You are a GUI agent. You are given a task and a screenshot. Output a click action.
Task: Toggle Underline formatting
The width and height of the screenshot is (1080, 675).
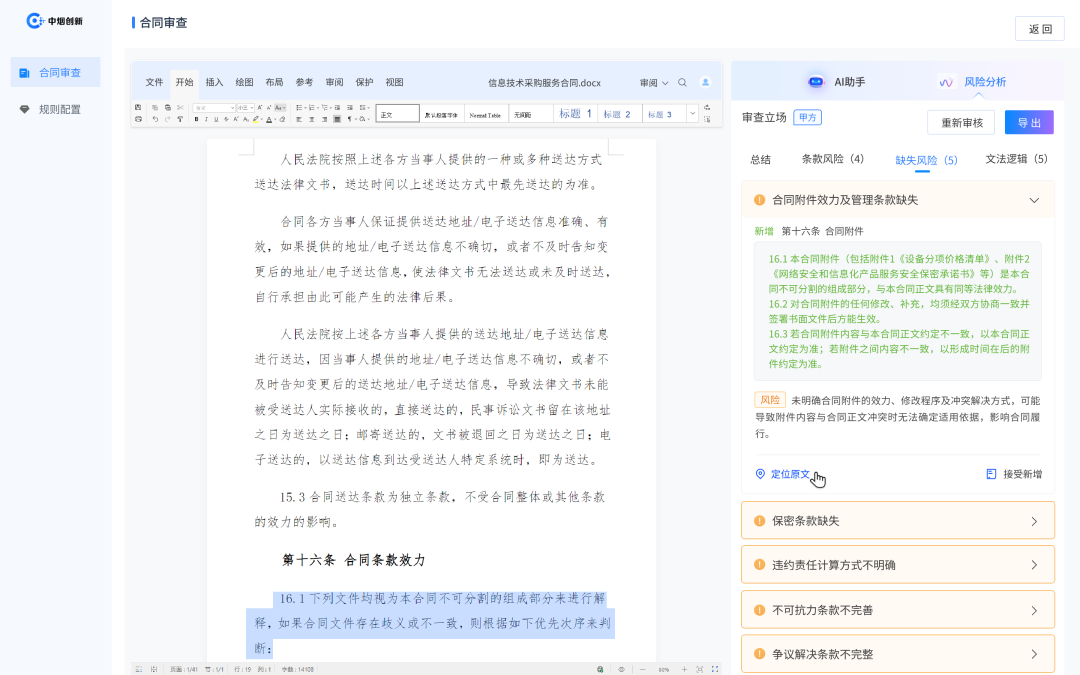coord(216,119)
